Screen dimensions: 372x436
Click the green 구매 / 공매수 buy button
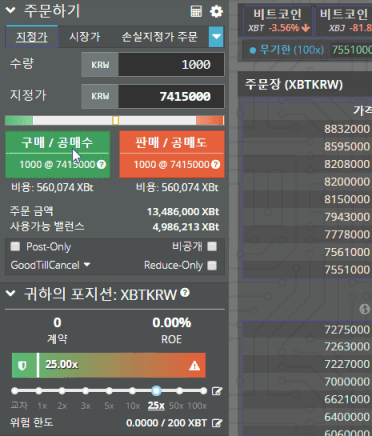(x=58, y=154)
